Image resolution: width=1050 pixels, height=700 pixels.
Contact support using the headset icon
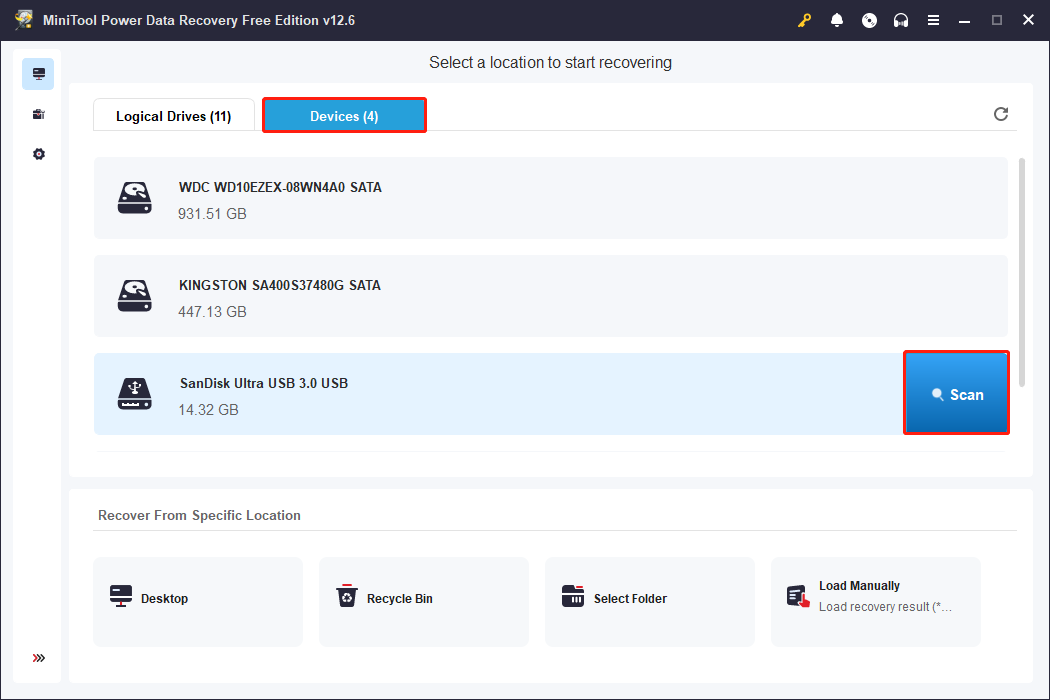tap(901, 20)
